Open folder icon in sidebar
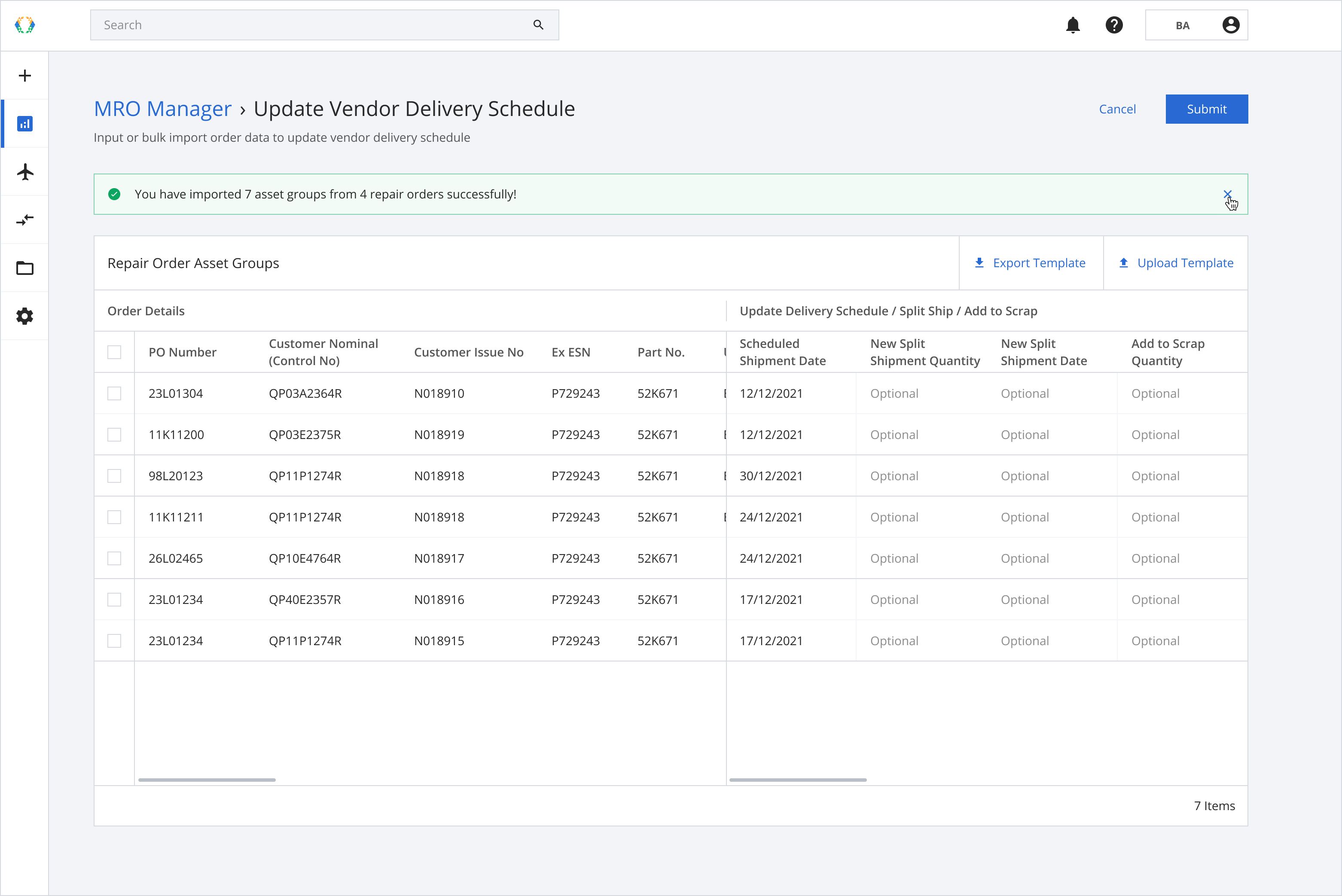Image resolution: width=1342 pixels, height=896 pixels. pyautogui.click(x=24, y=268)
